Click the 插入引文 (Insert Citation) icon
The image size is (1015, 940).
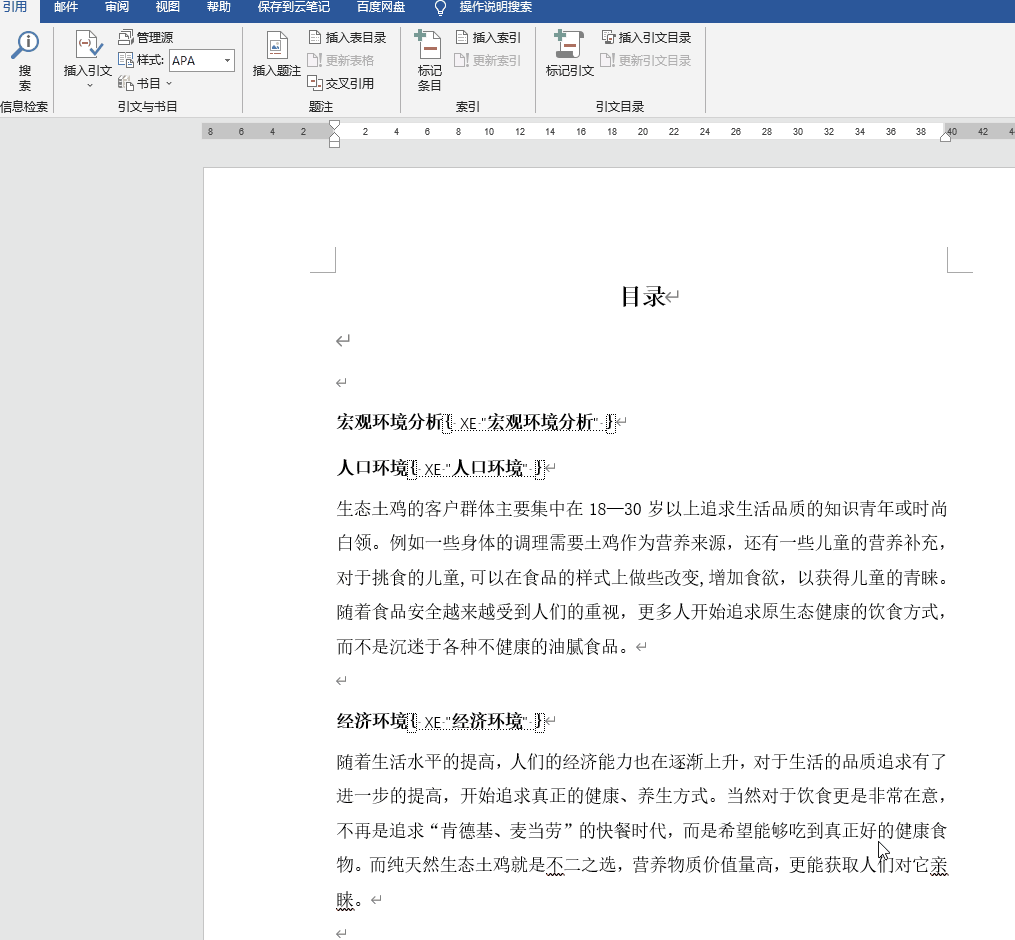88,53
